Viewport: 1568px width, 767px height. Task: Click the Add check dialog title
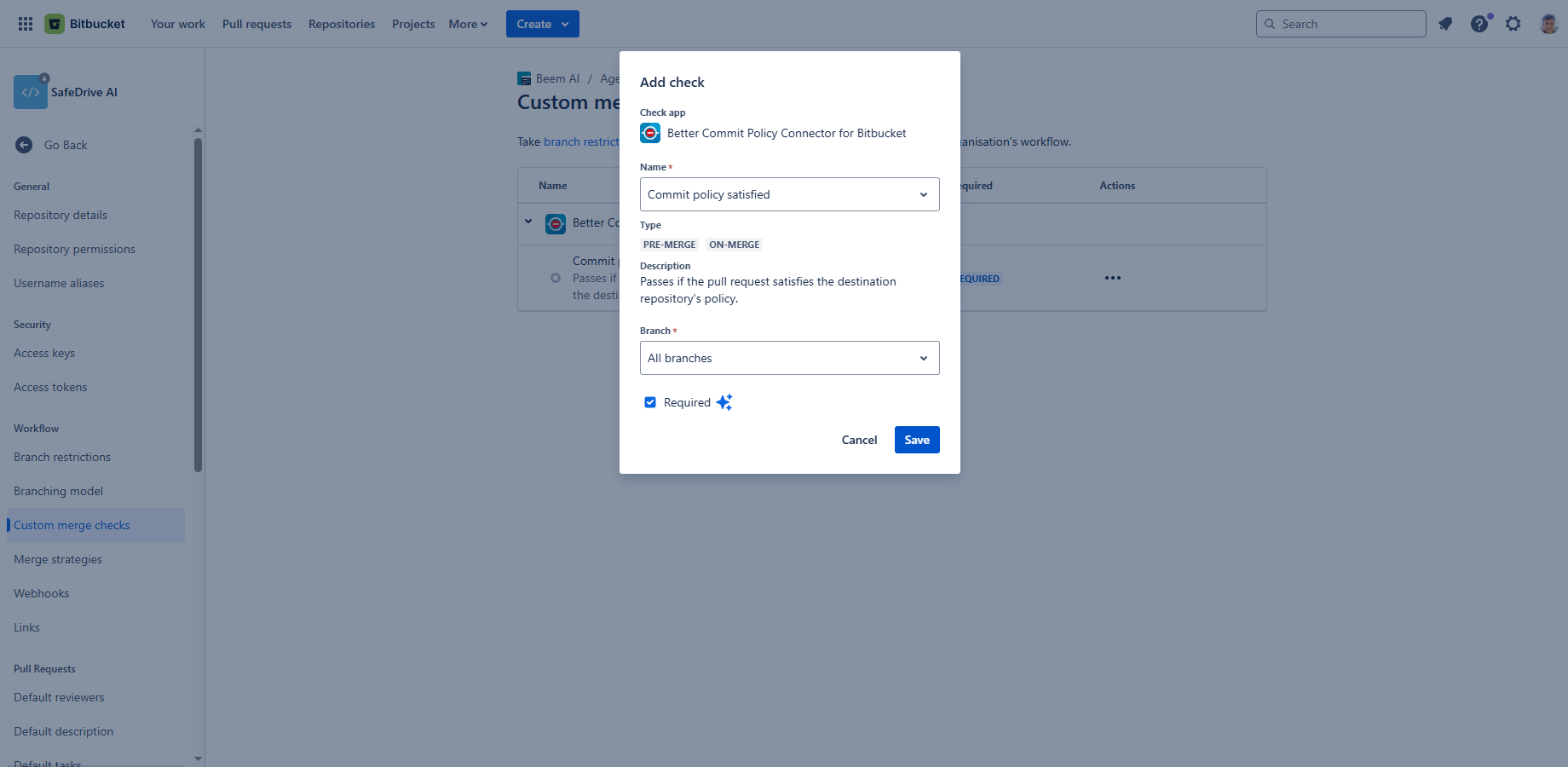(x=672, y=82)
